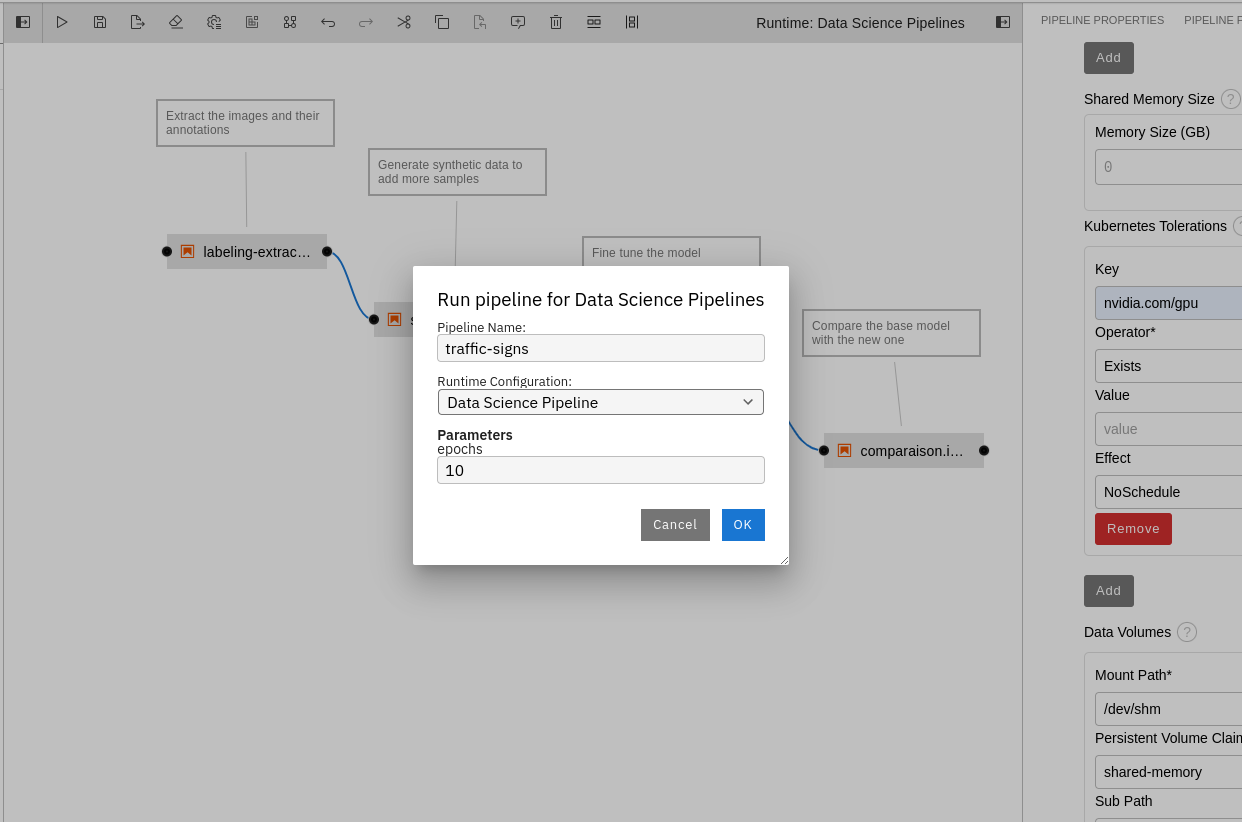The width and height of the screenshot is (1242, 822).
Task: Click the Clear Pipeline eraser icon
Action: [x=176, y=22]
